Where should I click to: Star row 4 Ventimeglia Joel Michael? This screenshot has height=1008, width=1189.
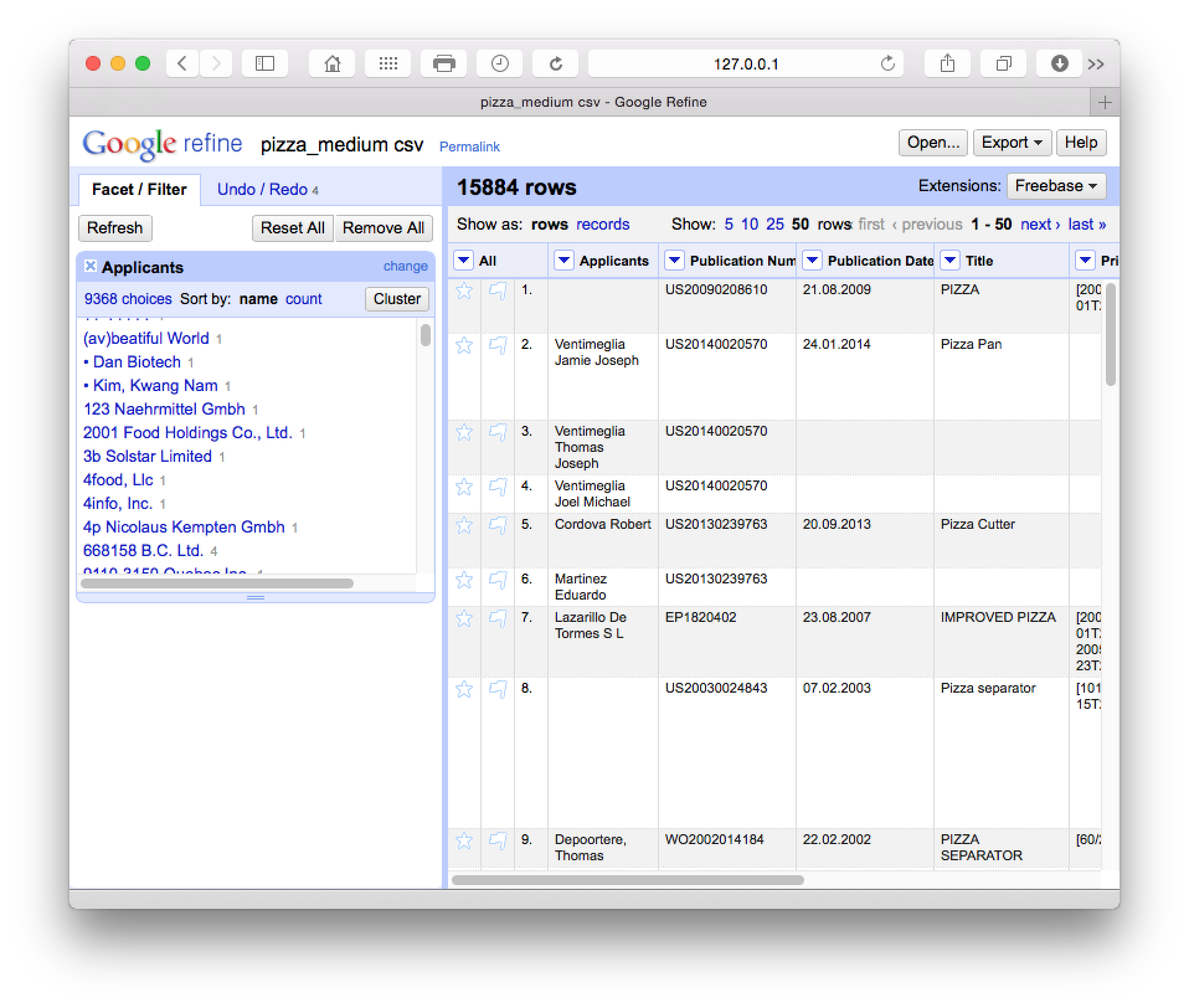pos(464,487)
